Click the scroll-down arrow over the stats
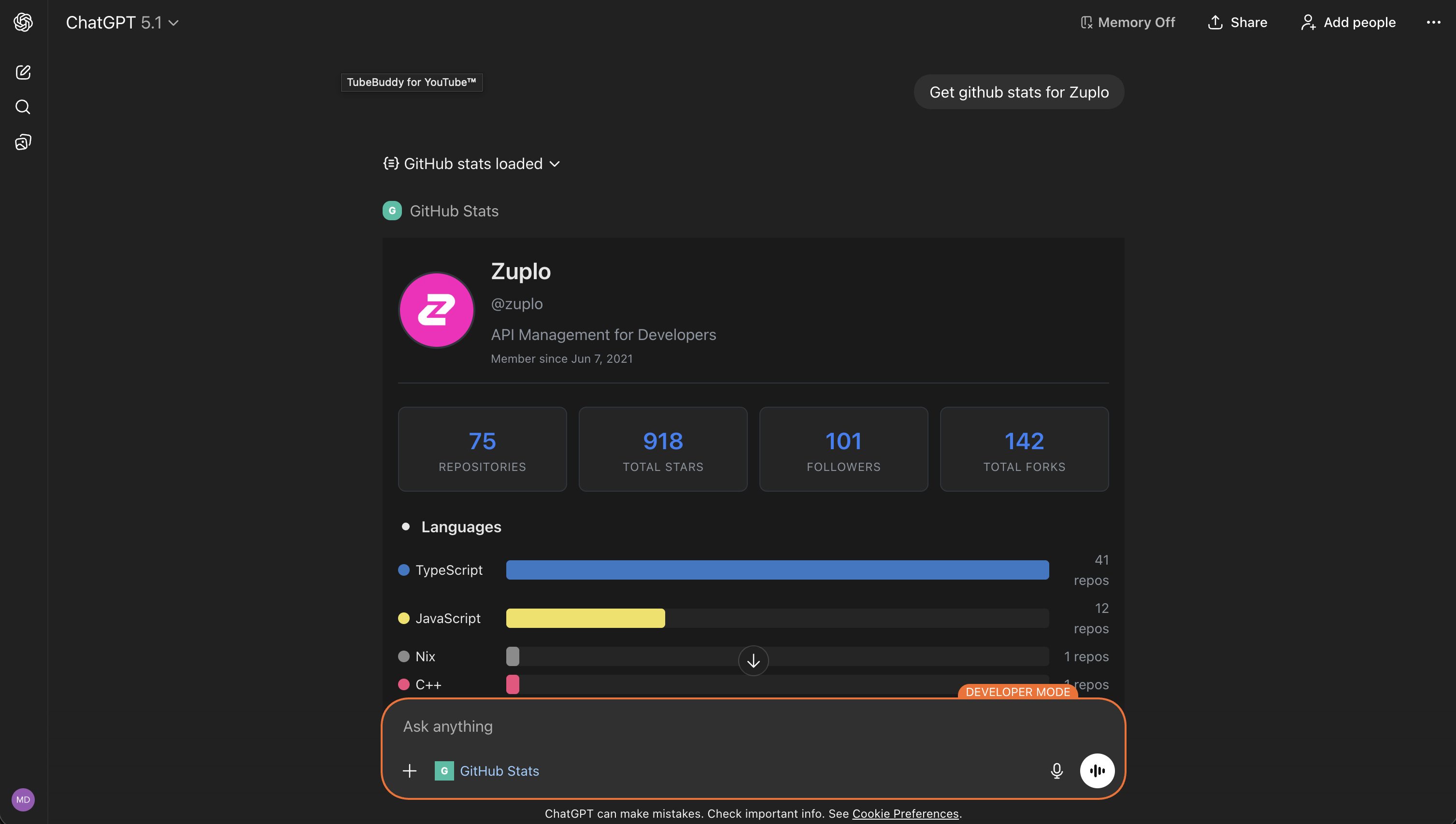 pos(753,660)
